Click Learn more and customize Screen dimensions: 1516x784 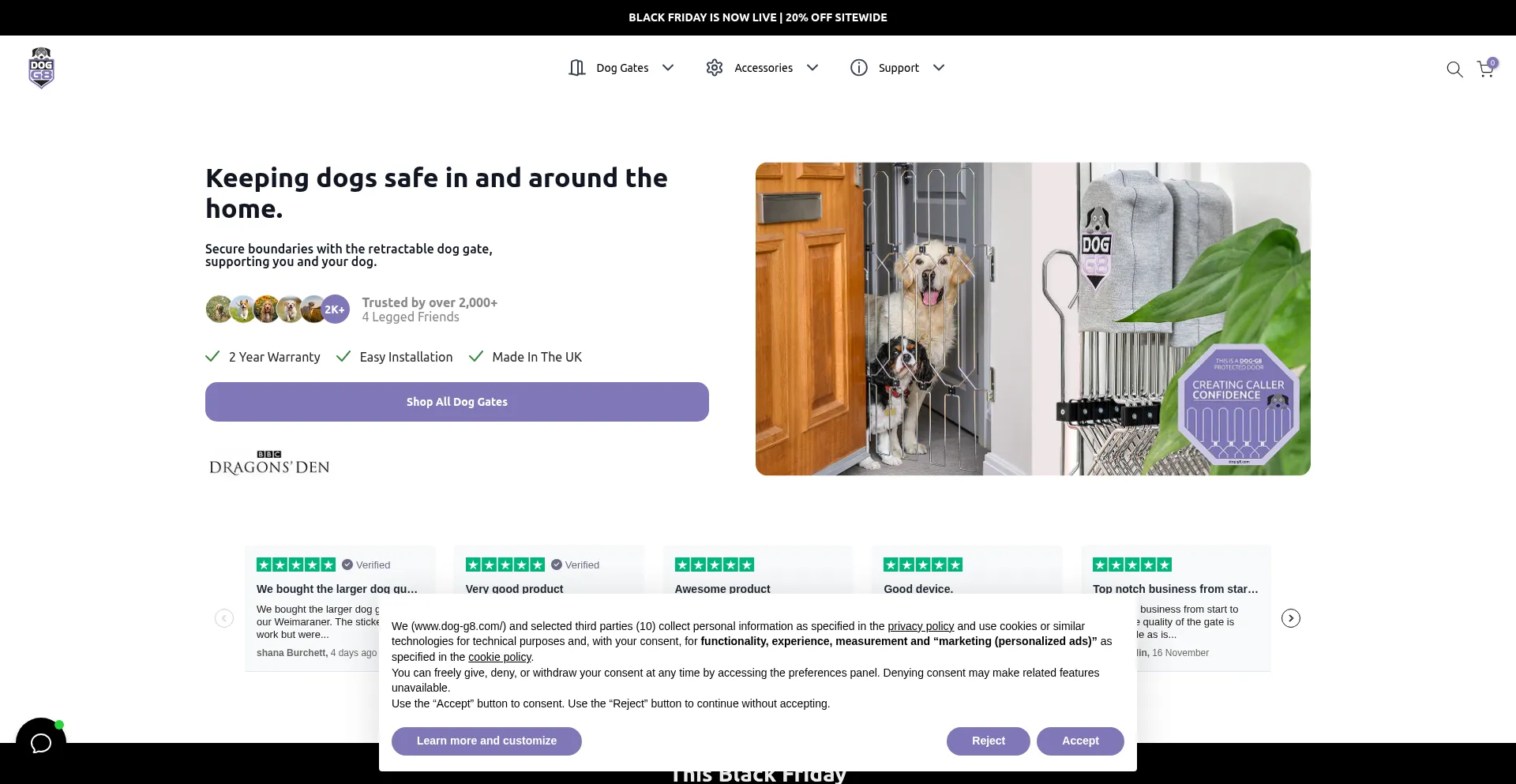[x=486, y=741]
